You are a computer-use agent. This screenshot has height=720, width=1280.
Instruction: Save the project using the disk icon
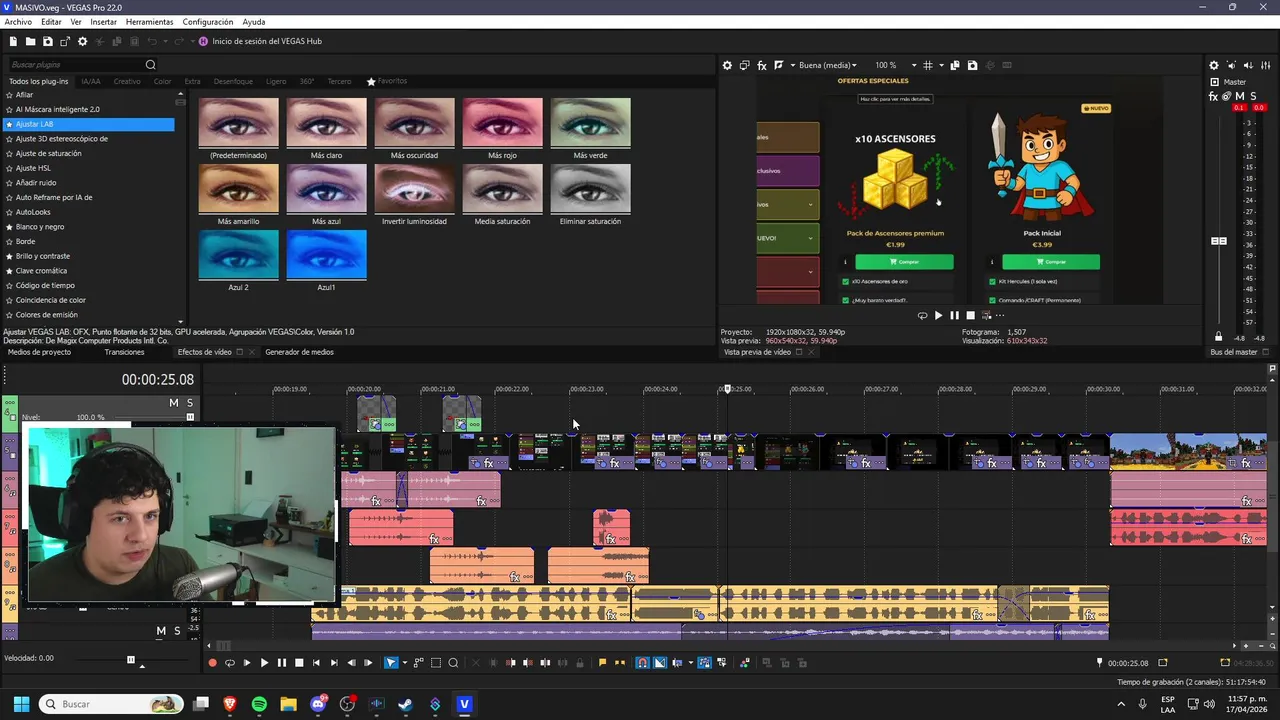point(47,41)
